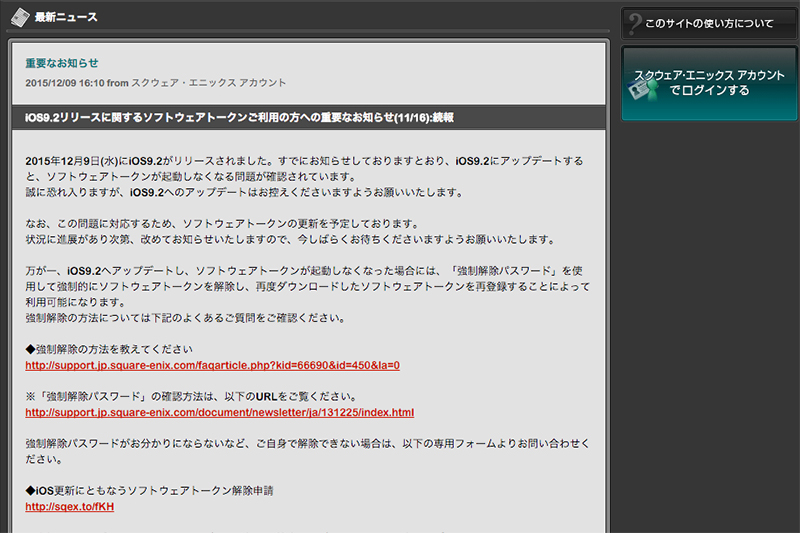Click the newspaper icon beside 最新ニュース

[20, 18]
